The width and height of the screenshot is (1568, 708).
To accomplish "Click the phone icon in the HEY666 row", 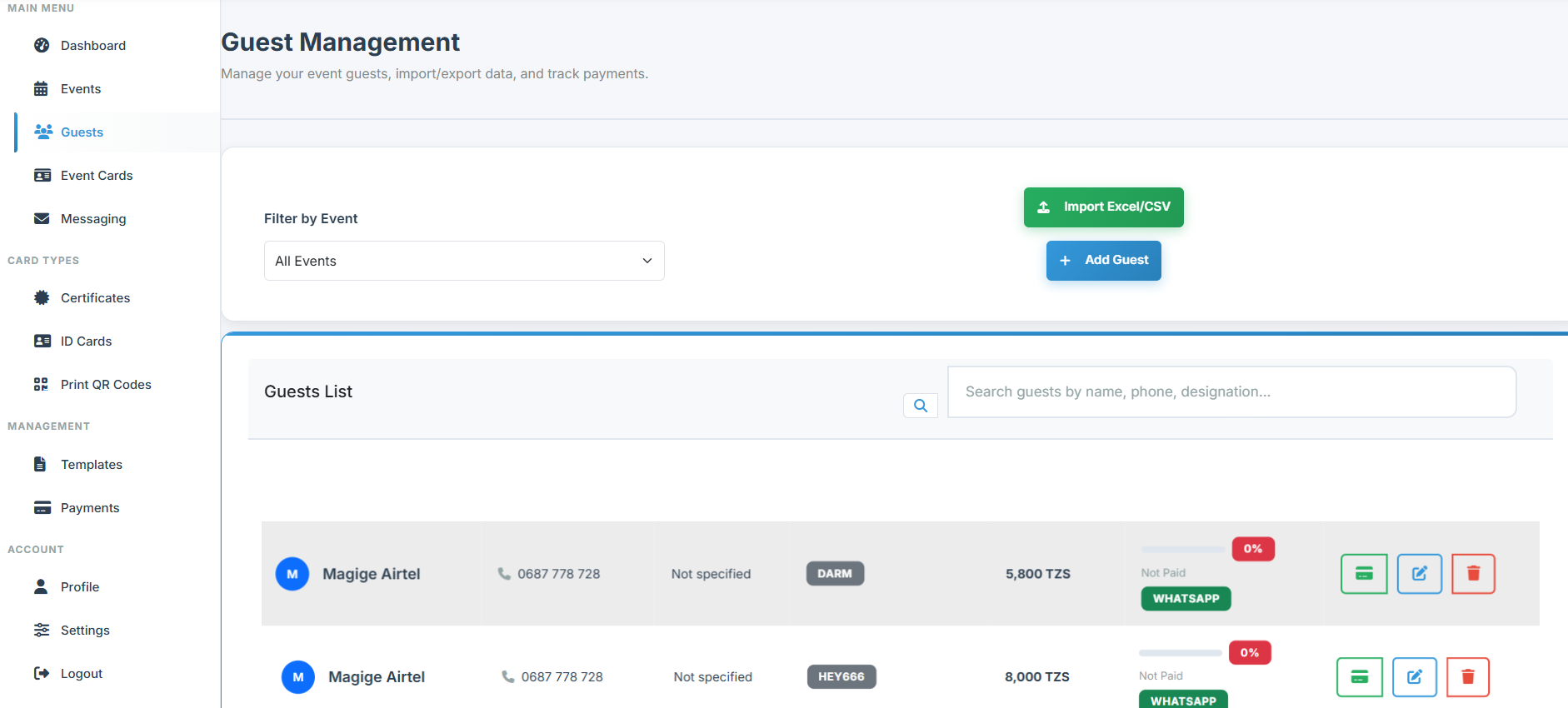I will [x=508, y=677].
